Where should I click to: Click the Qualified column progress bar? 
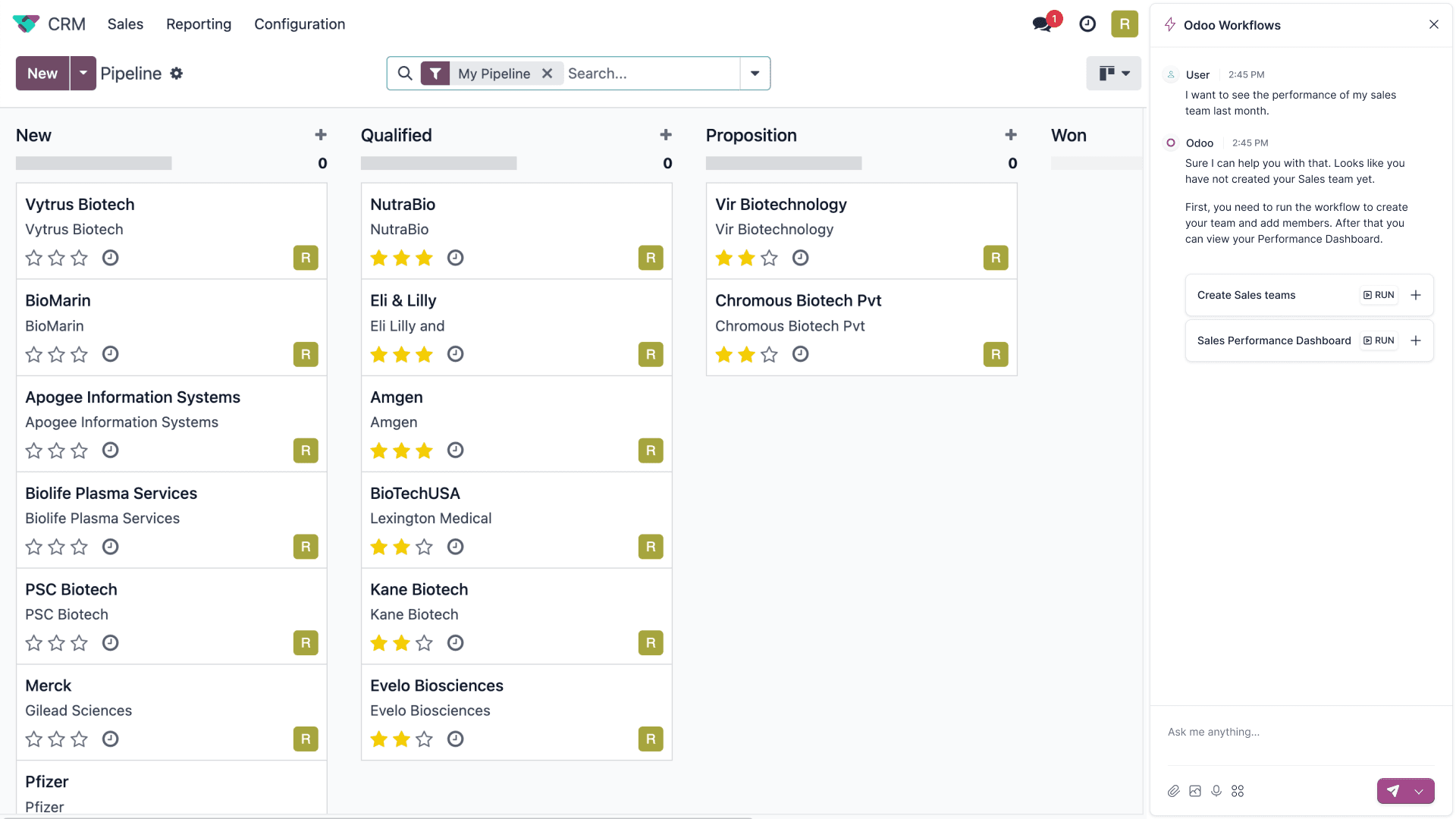pyautogui.click(x=439, y=163)
